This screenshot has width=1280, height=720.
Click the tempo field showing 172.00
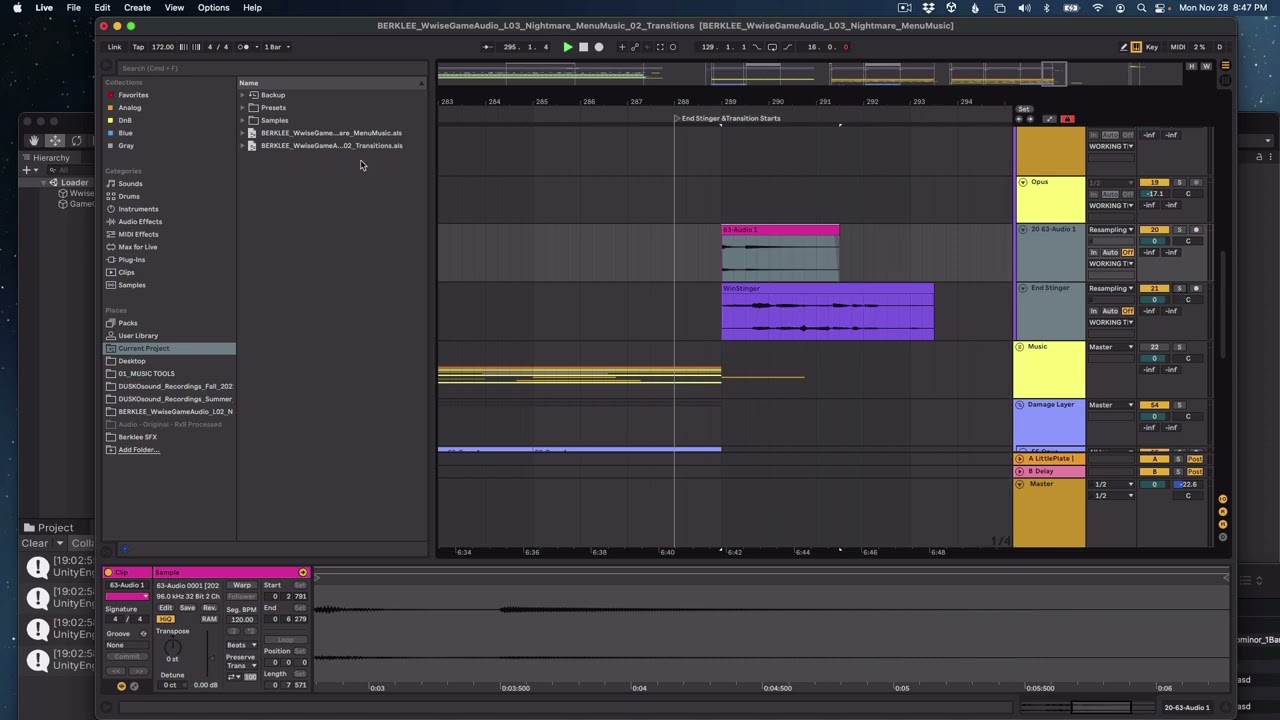[162, 47]
